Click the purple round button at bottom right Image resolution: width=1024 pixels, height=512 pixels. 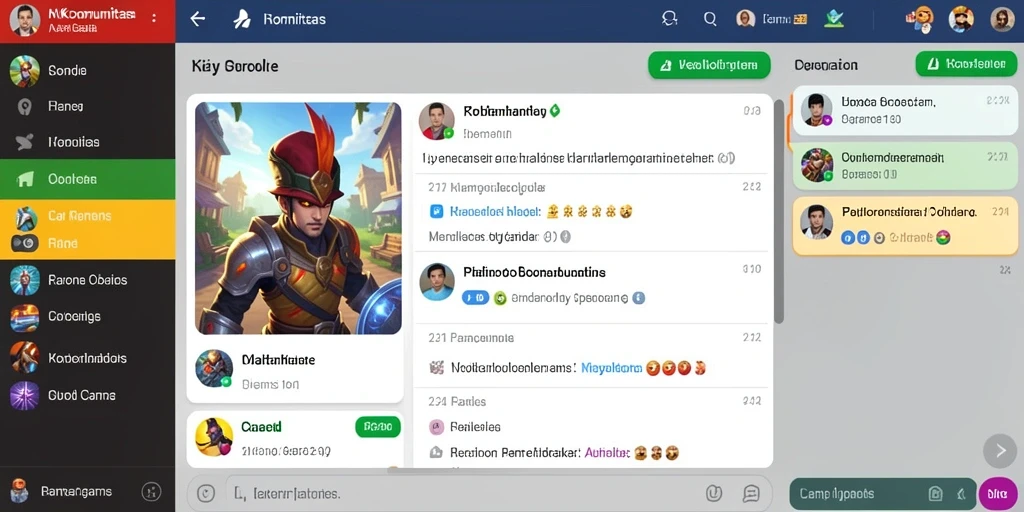point(998,494)
